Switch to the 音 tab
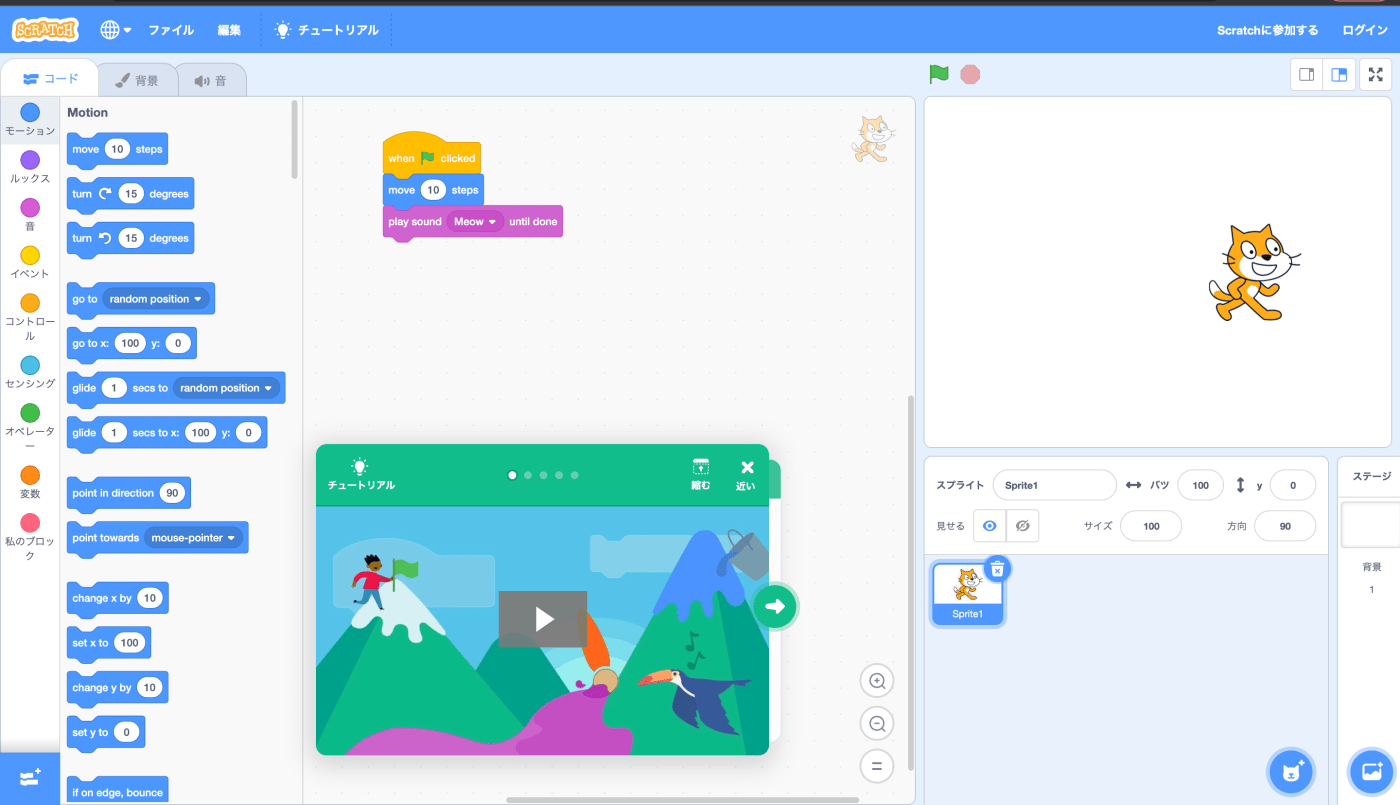 click(211, 81)
